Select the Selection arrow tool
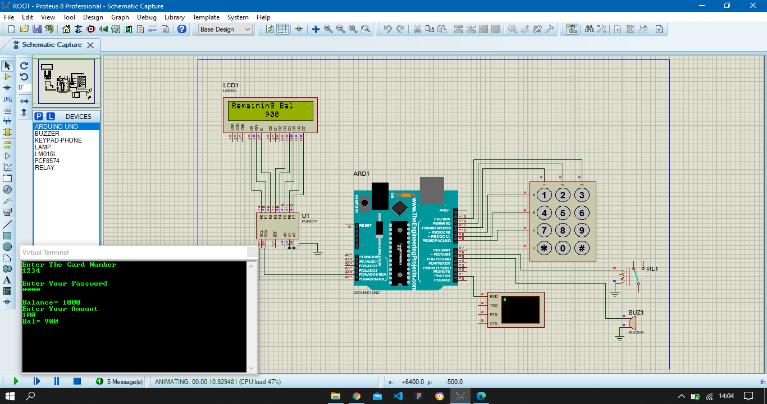The height and width of the screenshot is (404, 767). click(8, 65)
